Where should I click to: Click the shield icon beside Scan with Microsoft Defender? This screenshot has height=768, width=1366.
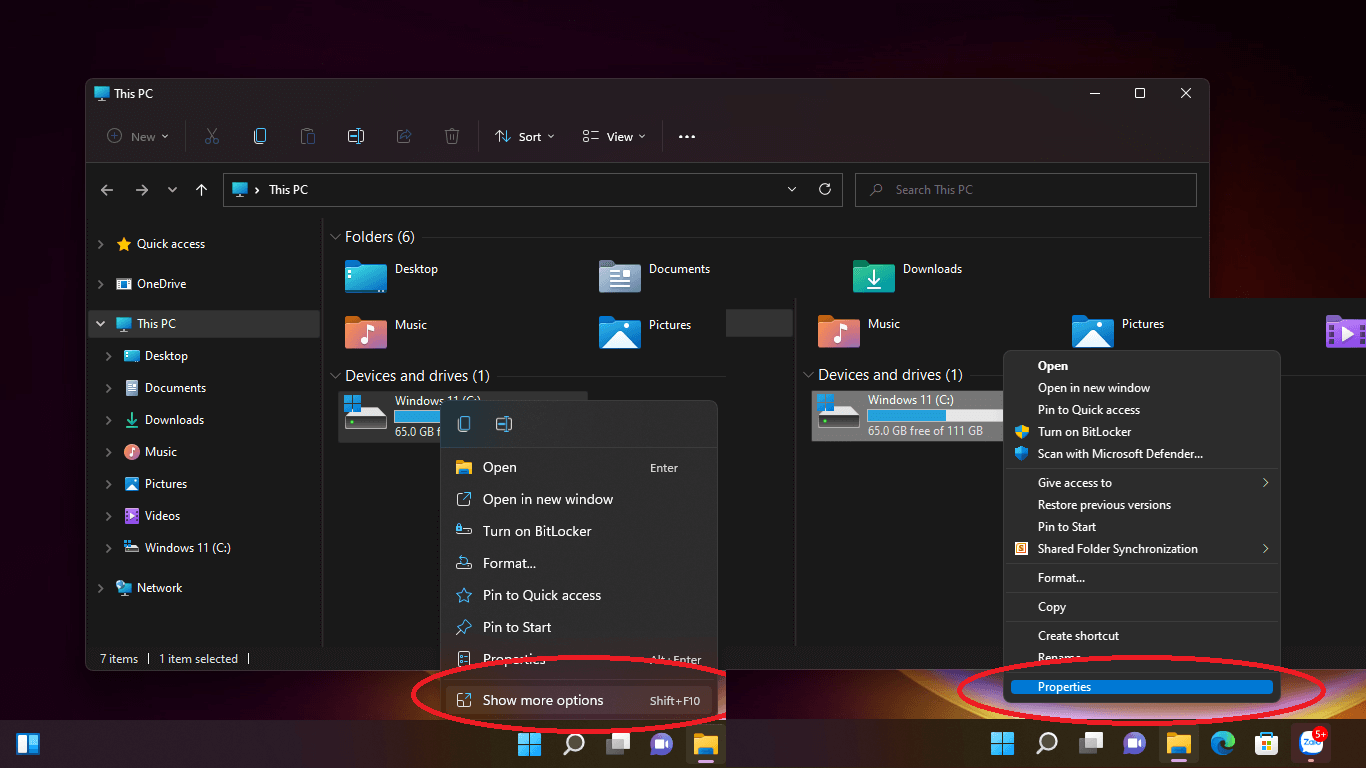(x=1021, y=454)
